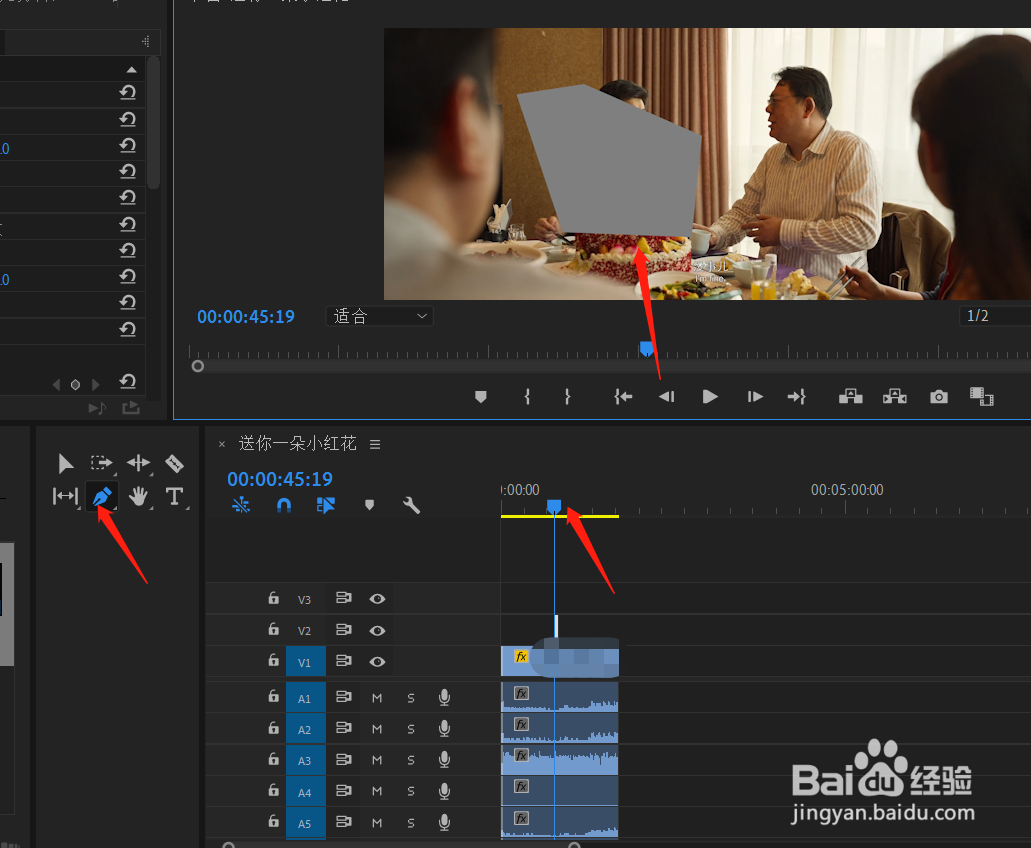This screenshot has width=1031, height=848.
Task: Toggle lock on track V1
Action: click(x=274, y=661)
